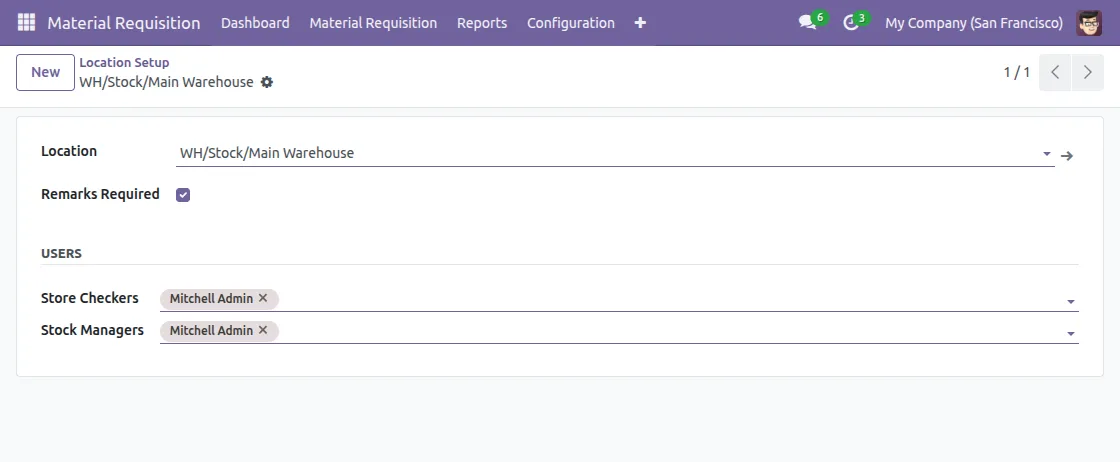Click the plus icon in navbar

point(640,22)
